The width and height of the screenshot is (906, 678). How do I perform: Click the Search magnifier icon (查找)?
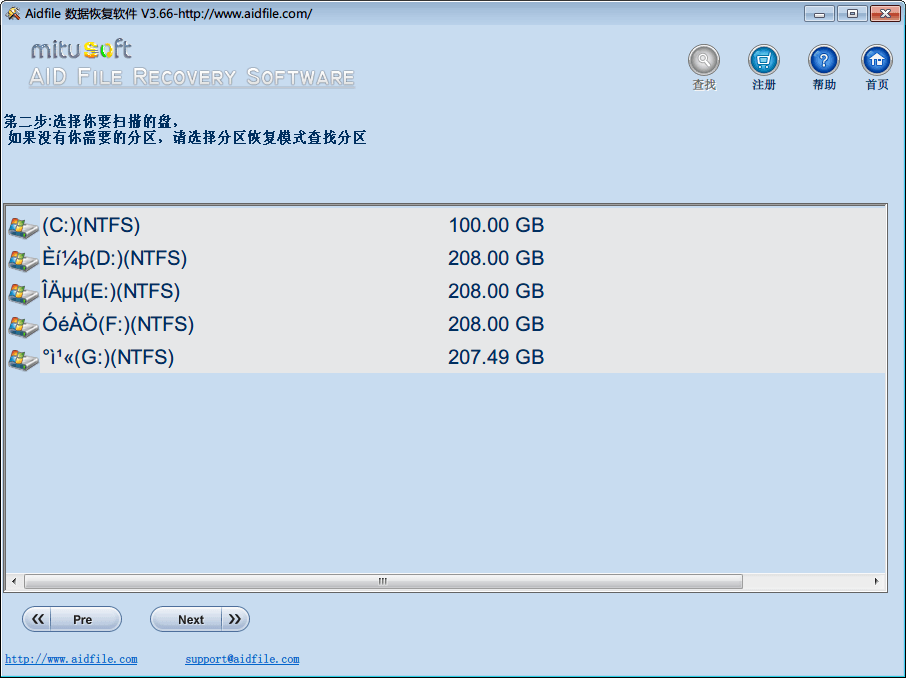point(704,61)
